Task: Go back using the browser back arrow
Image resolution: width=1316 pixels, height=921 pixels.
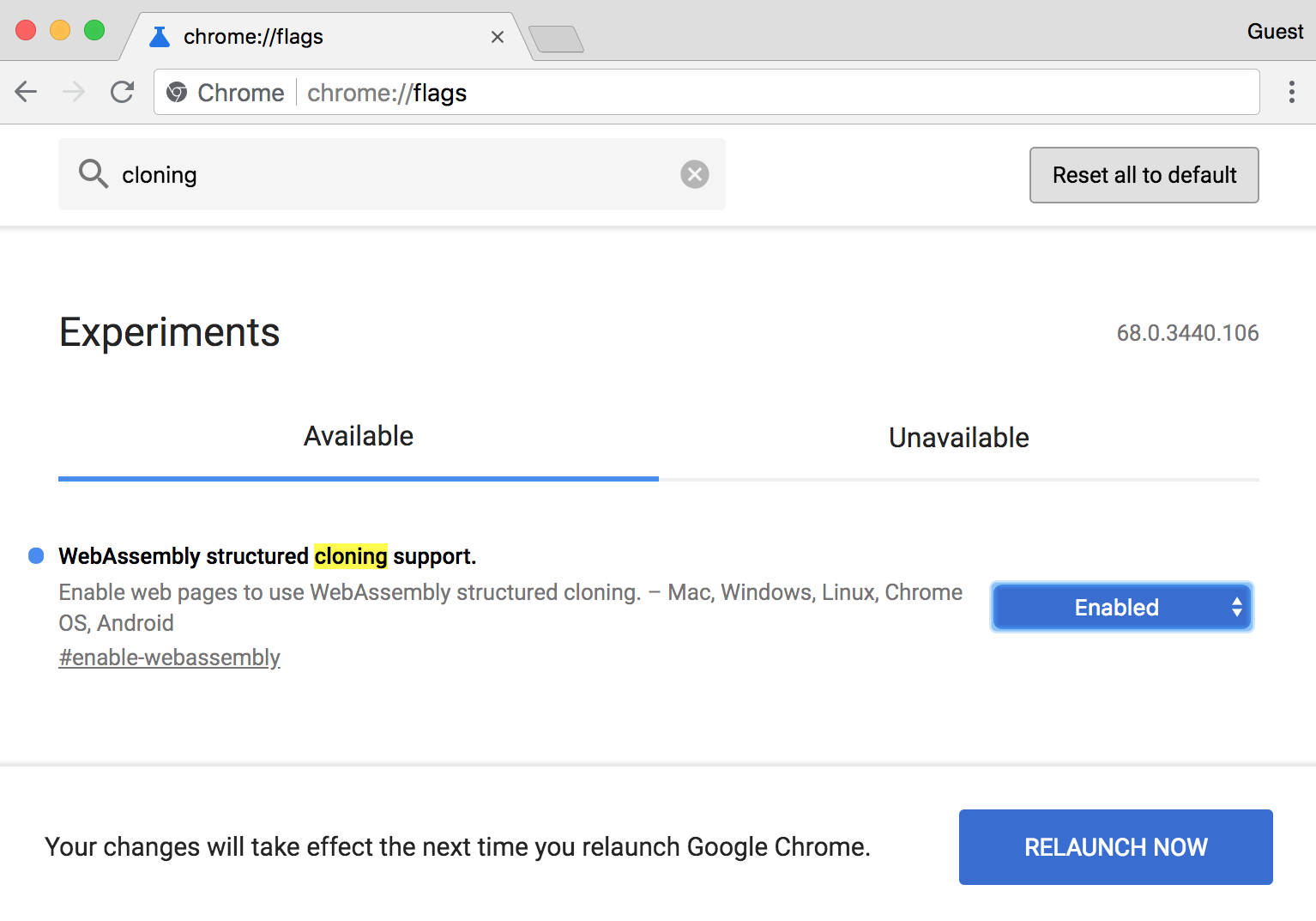Action: coord(27,92)
